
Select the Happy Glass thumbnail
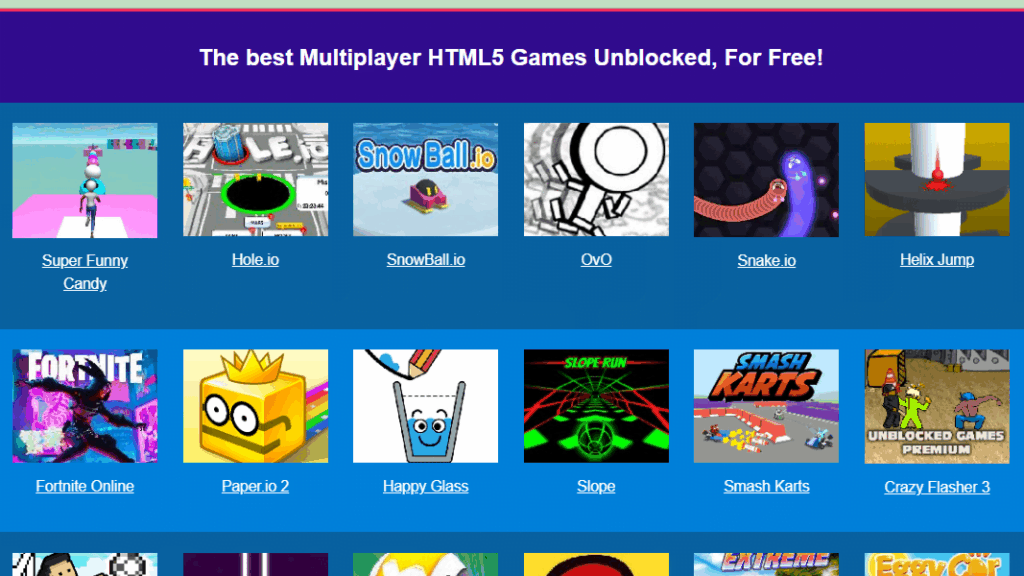426,406
